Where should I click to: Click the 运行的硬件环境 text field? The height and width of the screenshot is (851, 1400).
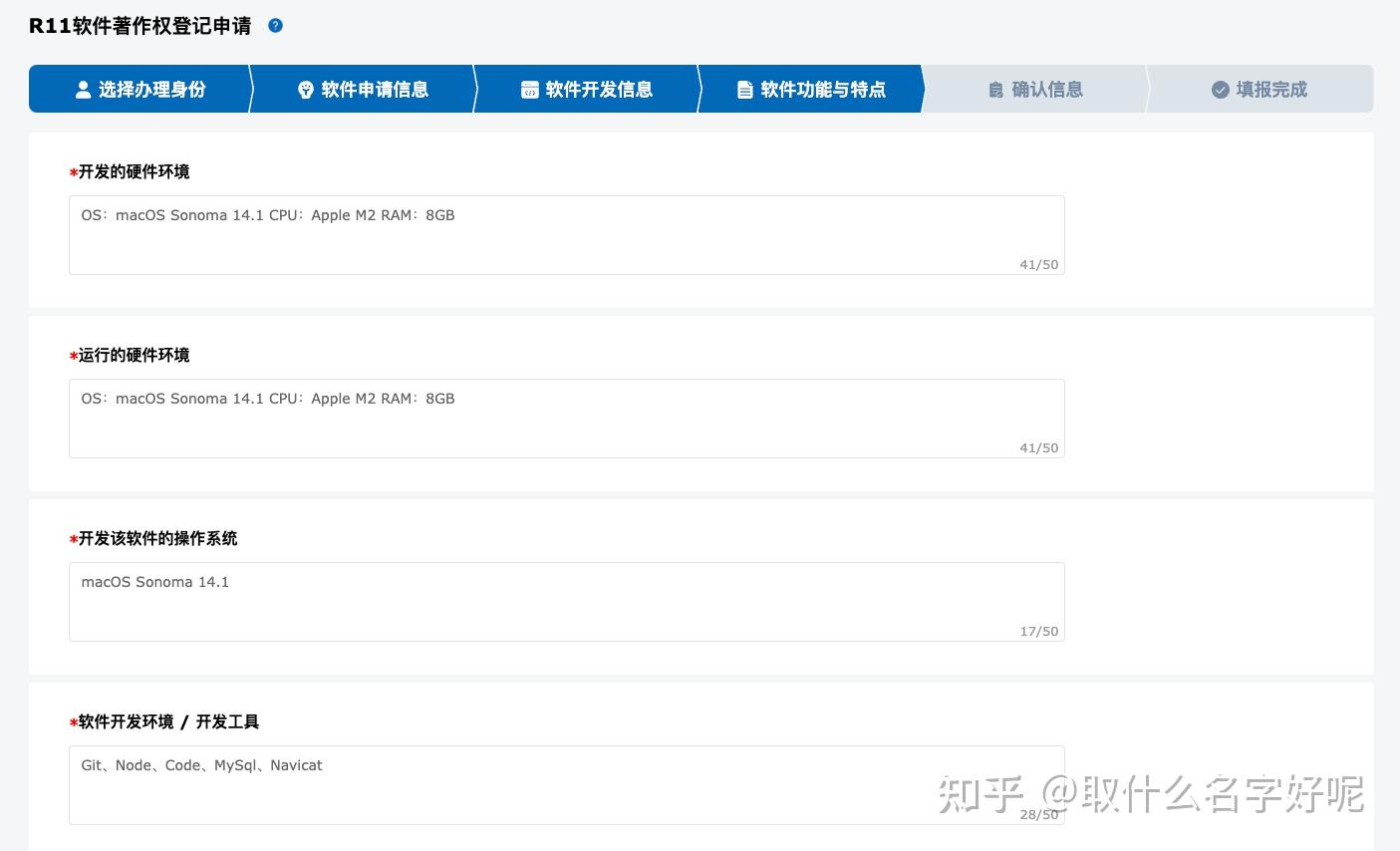(x=566, y=419)
